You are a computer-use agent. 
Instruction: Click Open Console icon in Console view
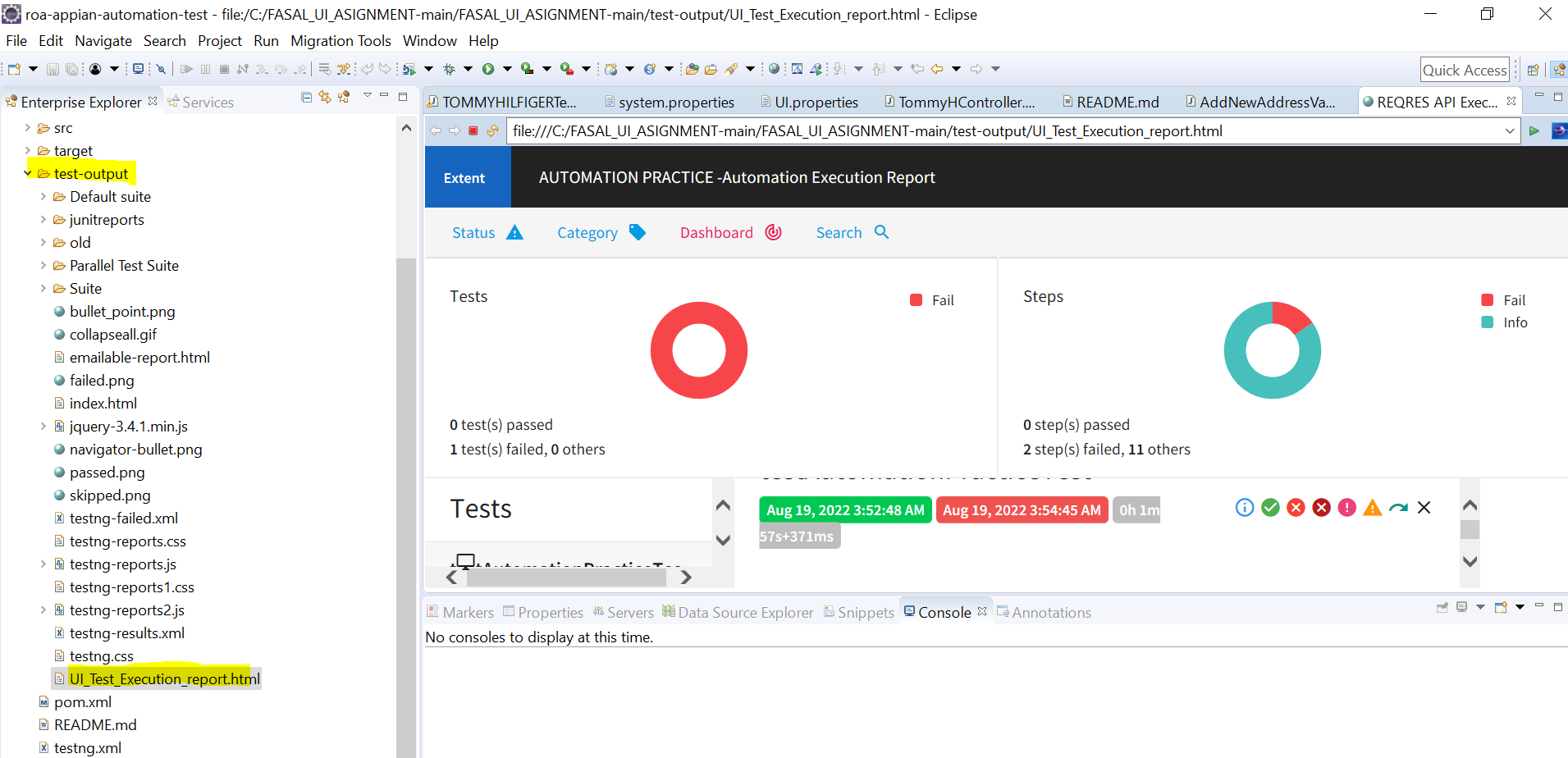1501,608
